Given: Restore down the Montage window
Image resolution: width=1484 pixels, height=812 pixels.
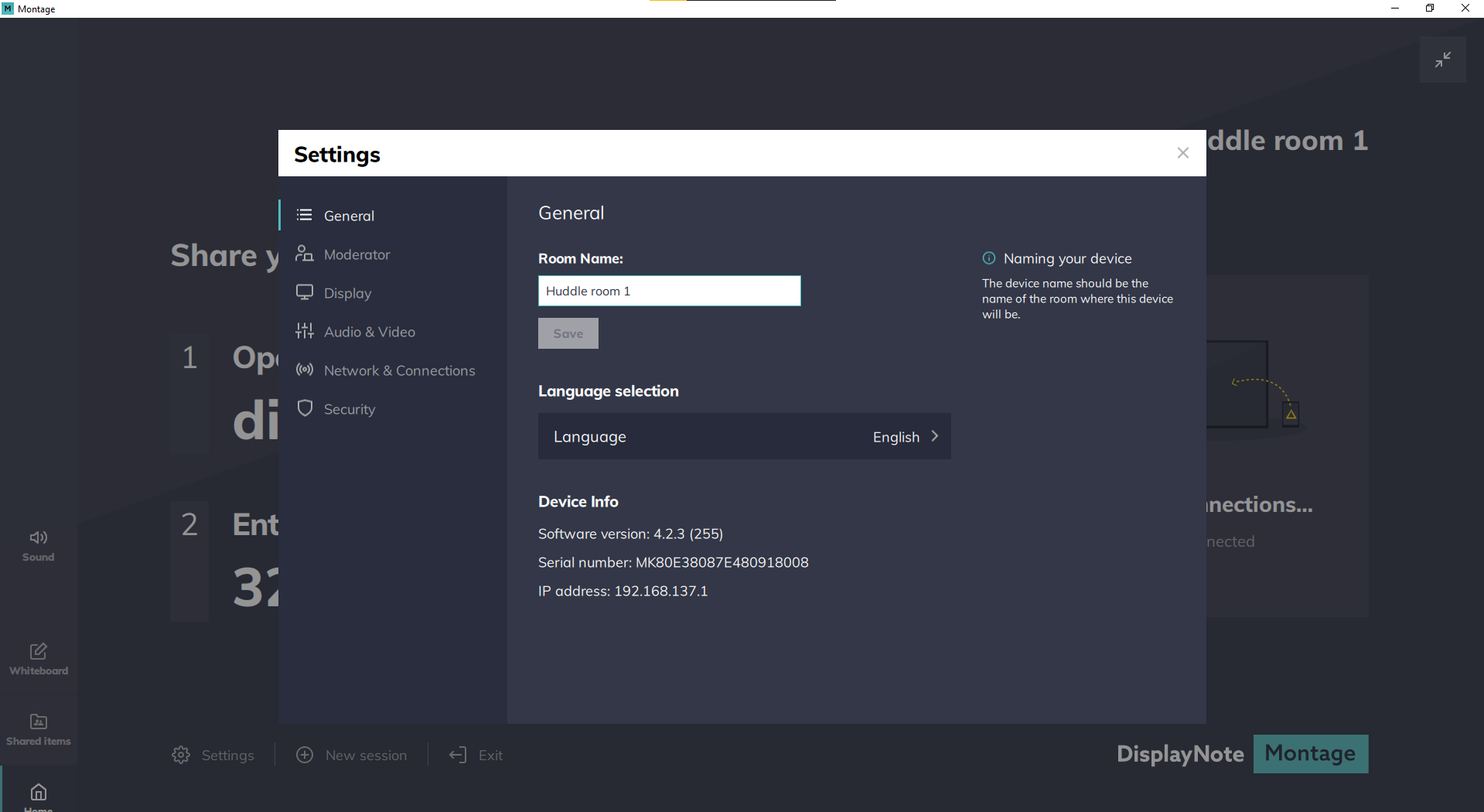Looking at the screenshot, I should (1430, 9).
